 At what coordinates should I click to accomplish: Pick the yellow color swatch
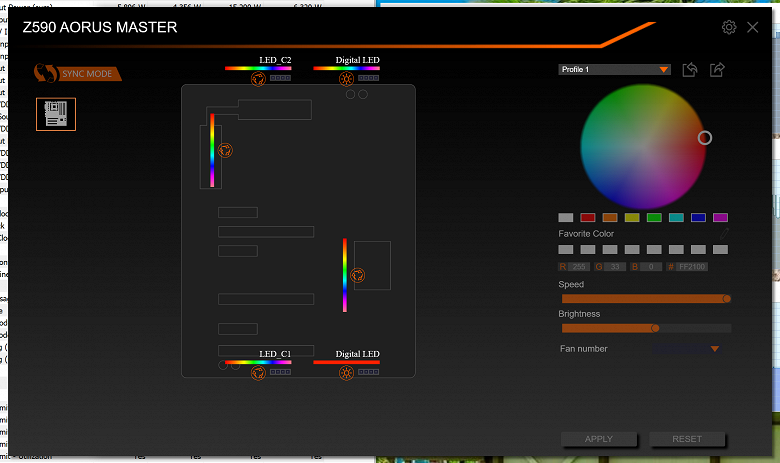632,217
